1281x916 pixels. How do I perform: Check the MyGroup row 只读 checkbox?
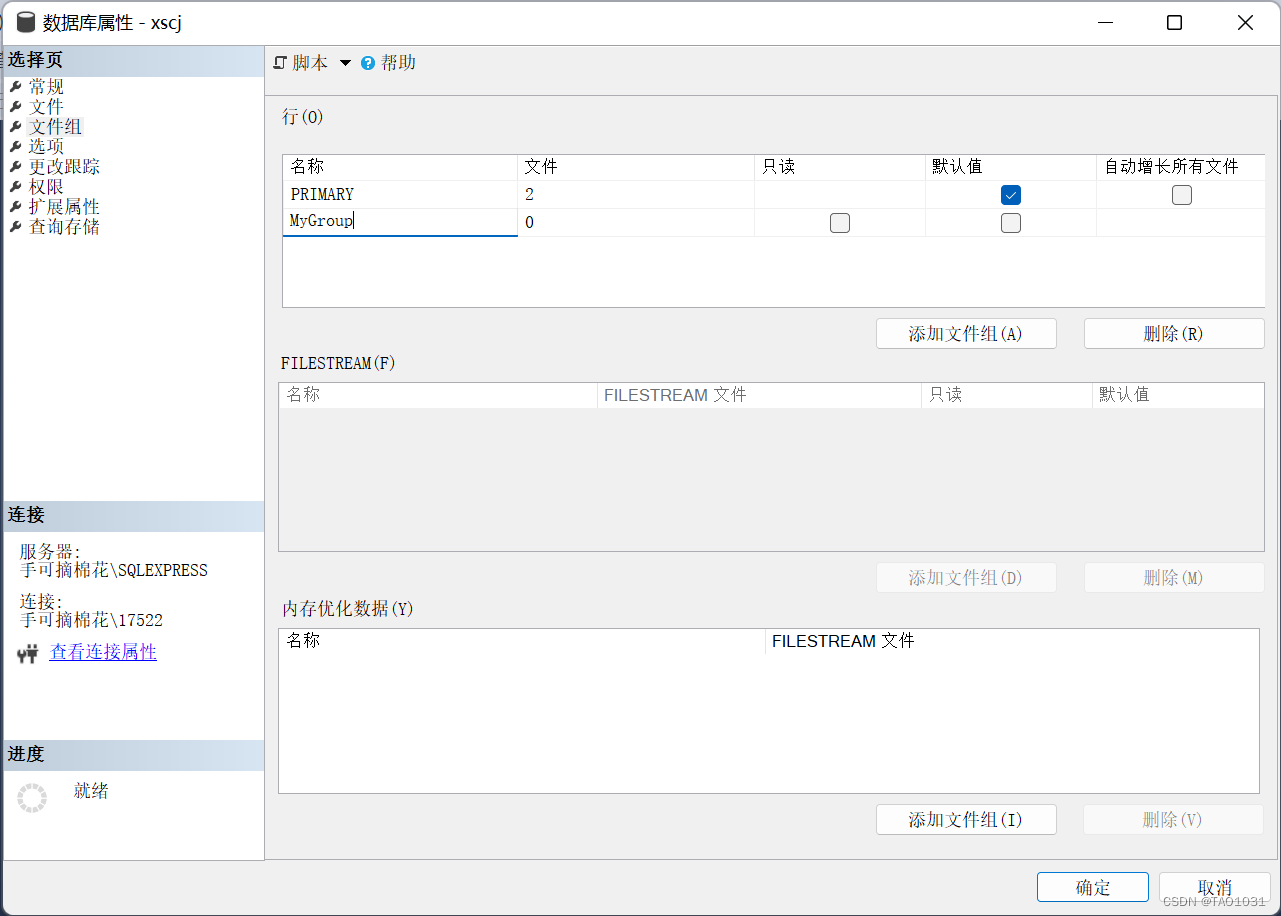coord(840,223)
